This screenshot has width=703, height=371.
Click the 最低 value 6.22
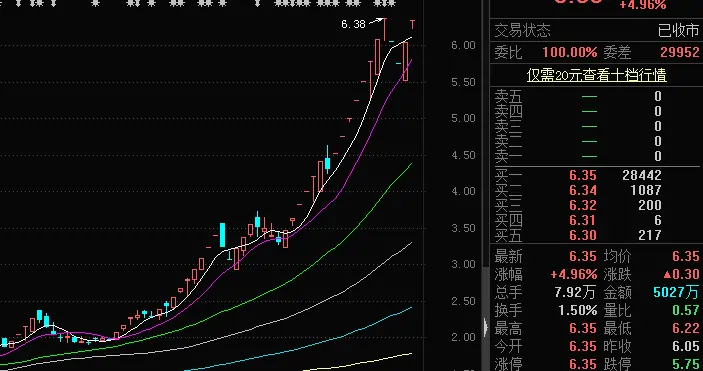click(x=686, y=329)
